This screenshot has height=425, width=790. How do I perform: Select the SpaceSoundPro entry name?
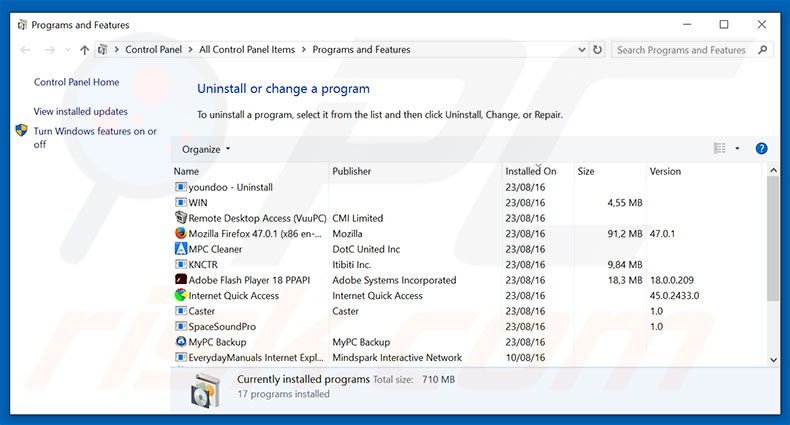pyautogui.click(x=222, y=326)
